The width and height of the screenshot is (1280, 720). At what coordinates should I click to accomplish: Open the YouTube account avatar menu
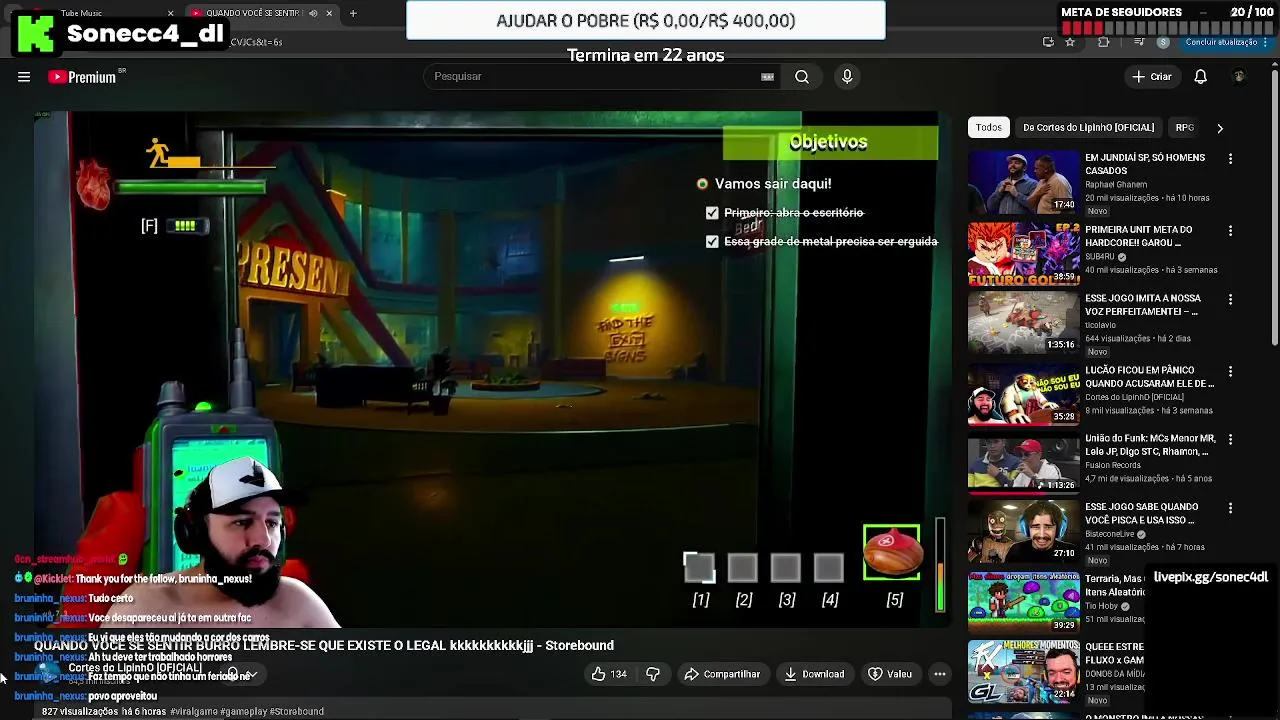[x=1239, y=77]
